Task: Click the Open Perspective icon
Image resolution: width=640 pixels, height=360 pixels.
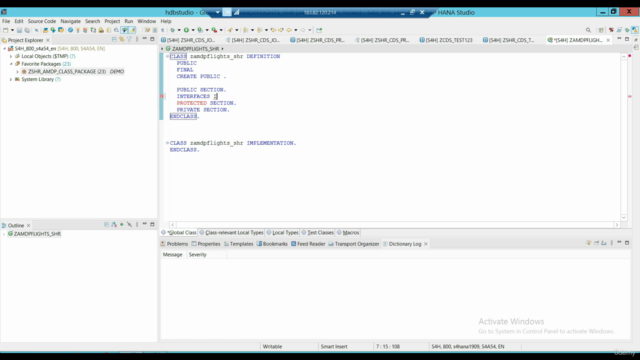Action: pos(601,30)
